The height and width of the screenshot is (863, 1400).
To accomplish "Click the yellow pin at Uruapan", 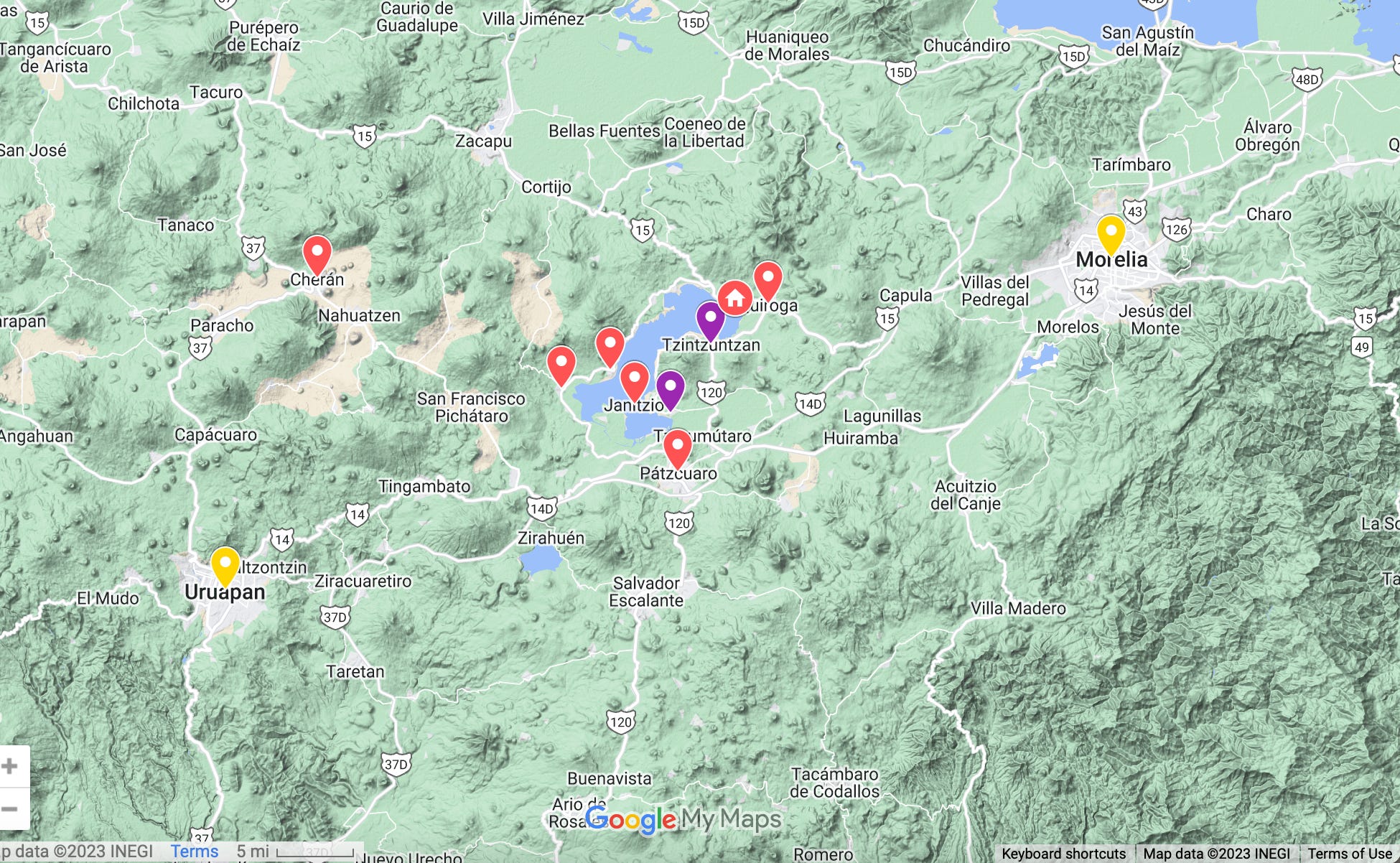I will pyautogui.click(x=225, y=564).
